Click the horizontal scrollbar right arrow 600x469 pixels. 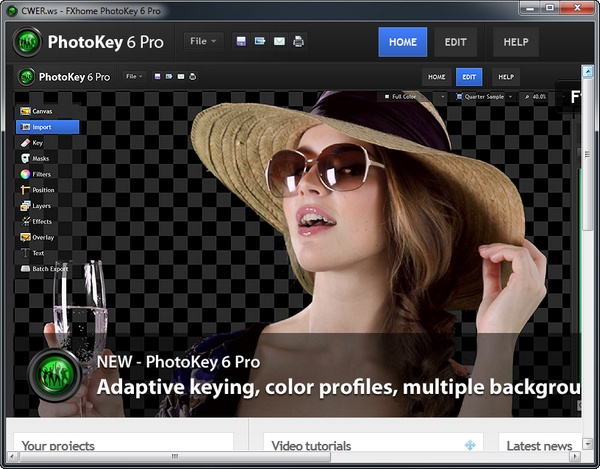tap(575, 456)
